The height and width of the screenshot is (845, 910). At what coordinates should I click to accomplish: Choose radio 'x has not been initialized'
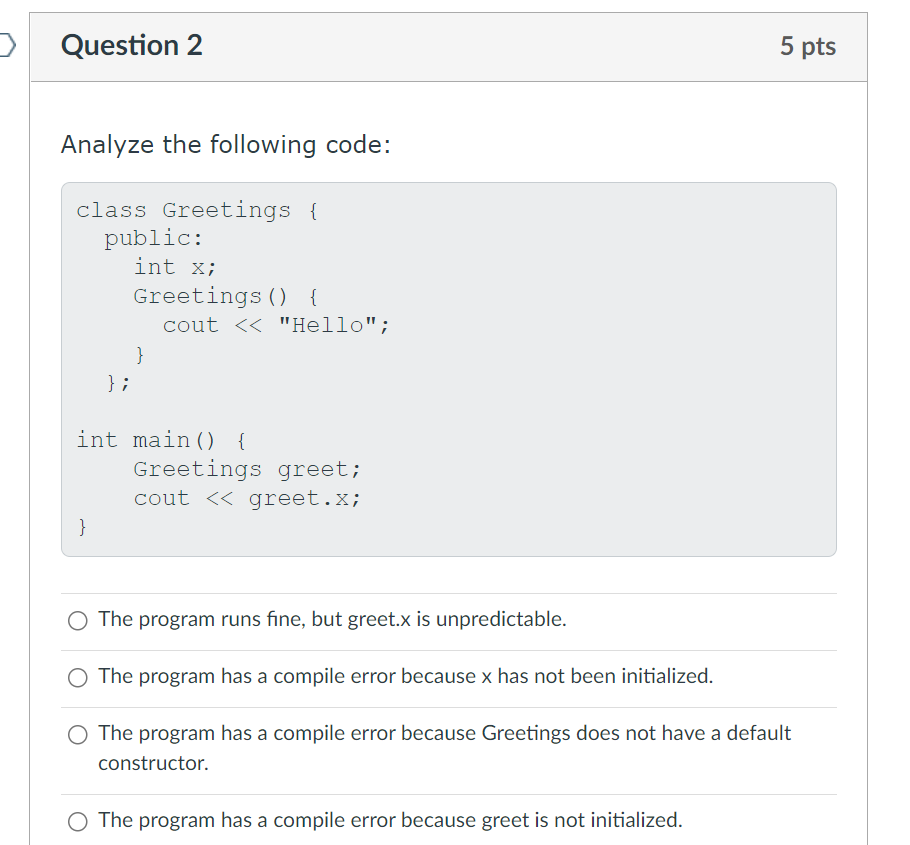[x=78, y=677]
